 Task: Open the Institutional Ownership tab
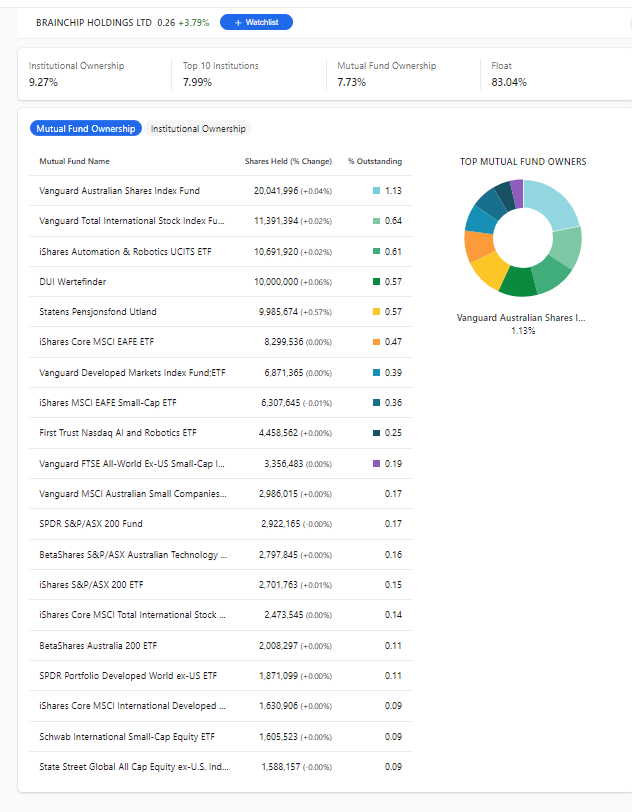198,128
